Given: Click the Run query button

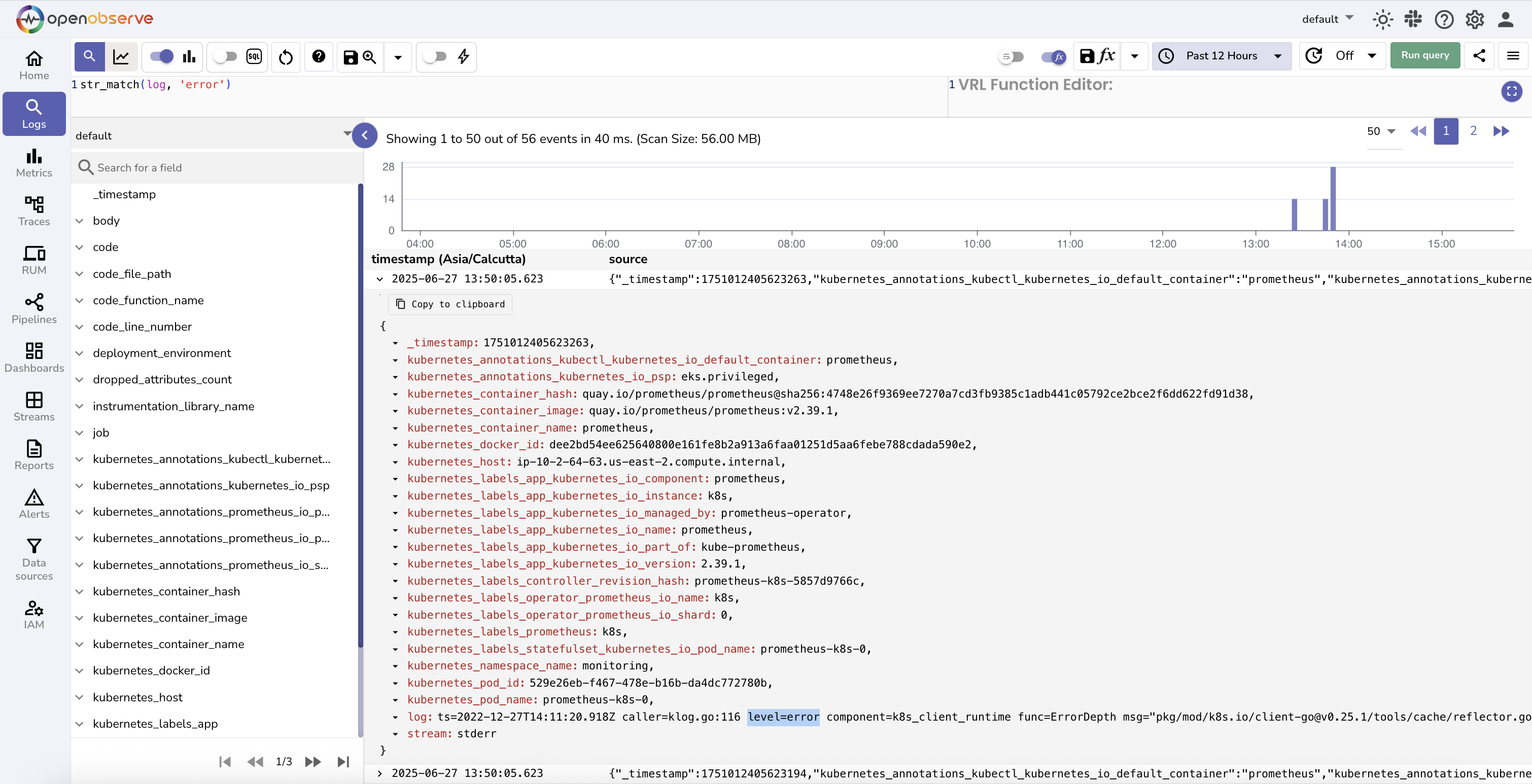Looking at the screenshot, I should [x=1424, y=55].
